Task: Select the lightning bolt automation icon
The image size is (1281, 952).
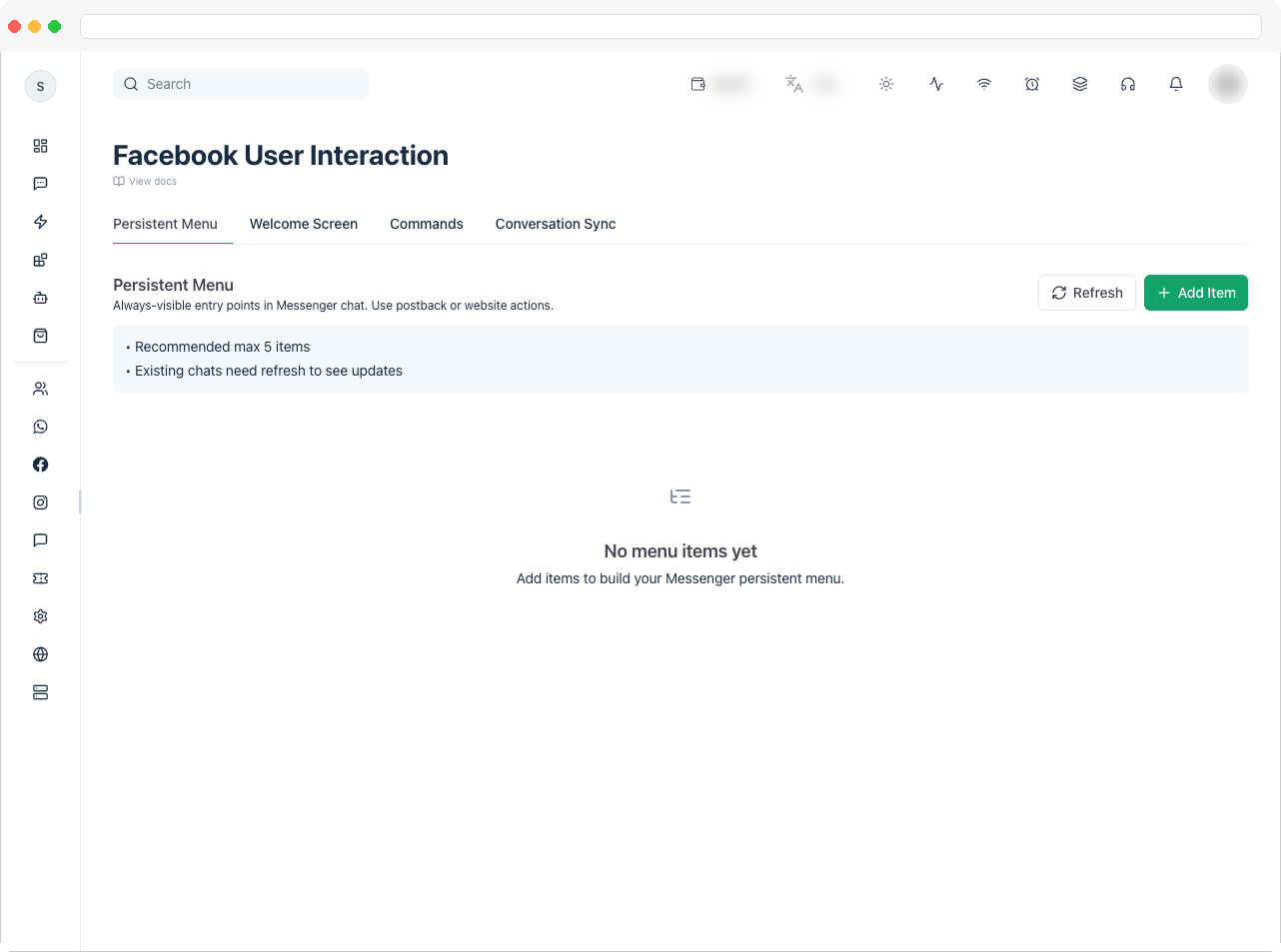Action: pos(40,222)
